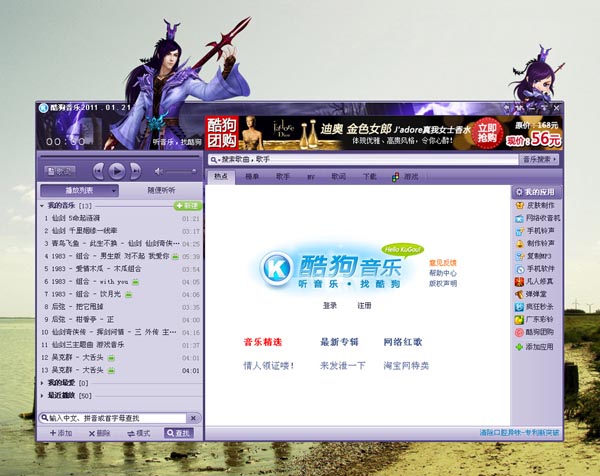
Task: Click 添加应用 add application
Action: point(535,347)
